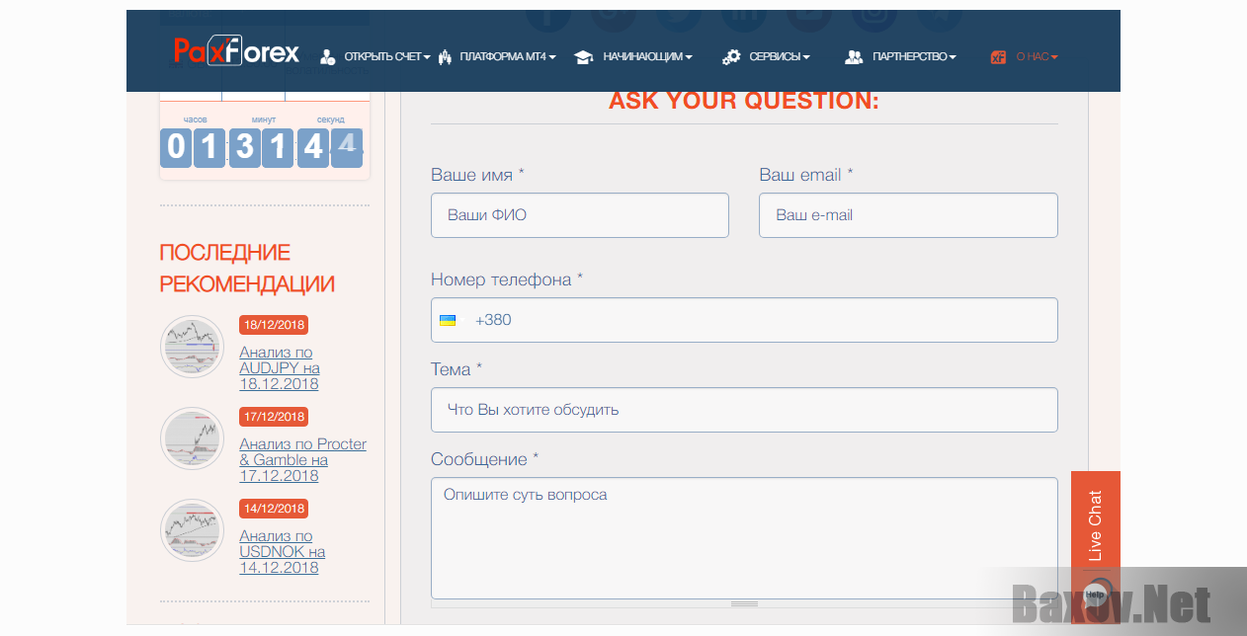The width and height of the screenshot is (1247, 636).
Task: Click the partnership people icon
Action: (x=854, y=57)
